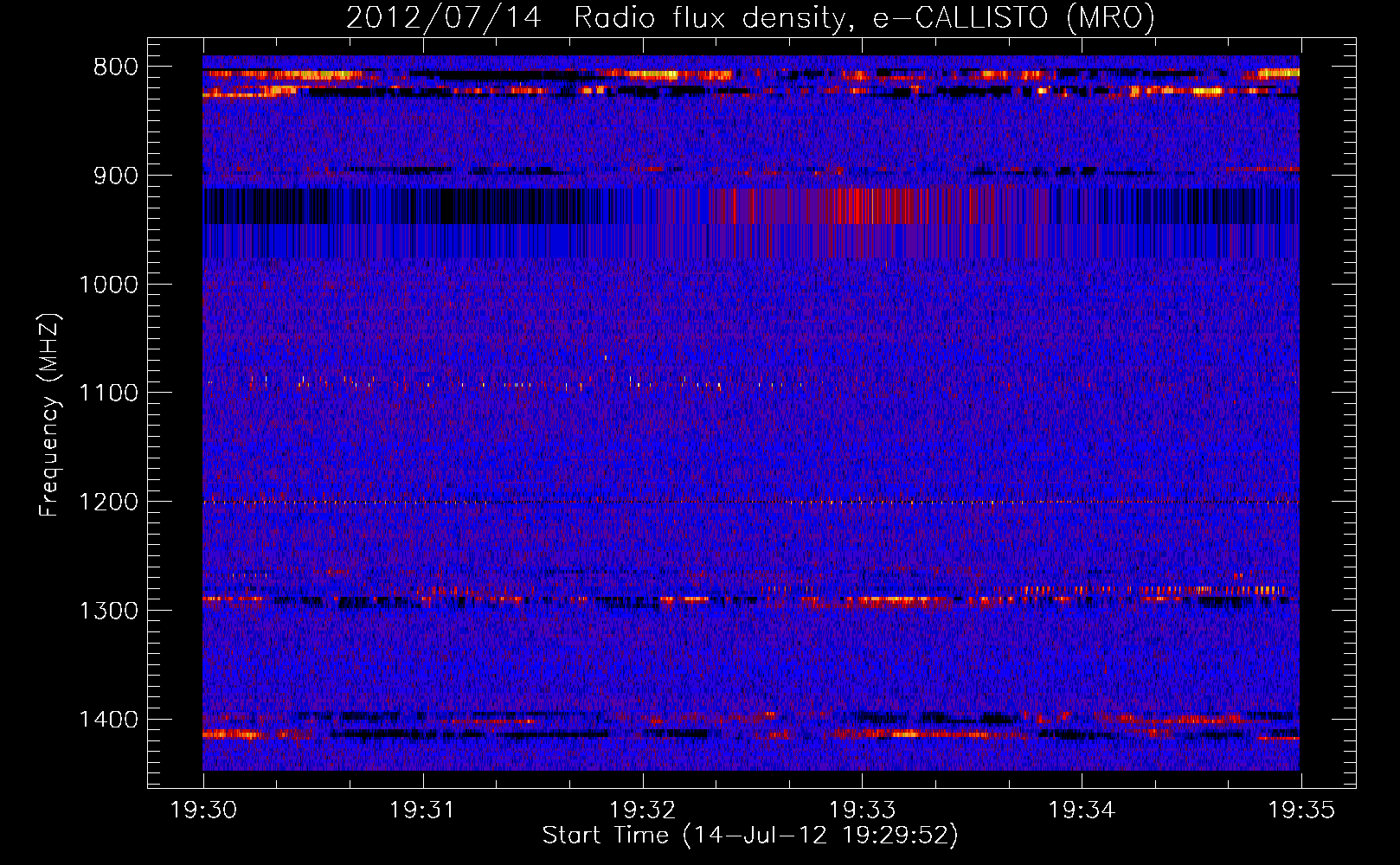Screen dimensions: 1400x865
Task: Click the 19:32 time axis label
Action: (x=643, y=811)
